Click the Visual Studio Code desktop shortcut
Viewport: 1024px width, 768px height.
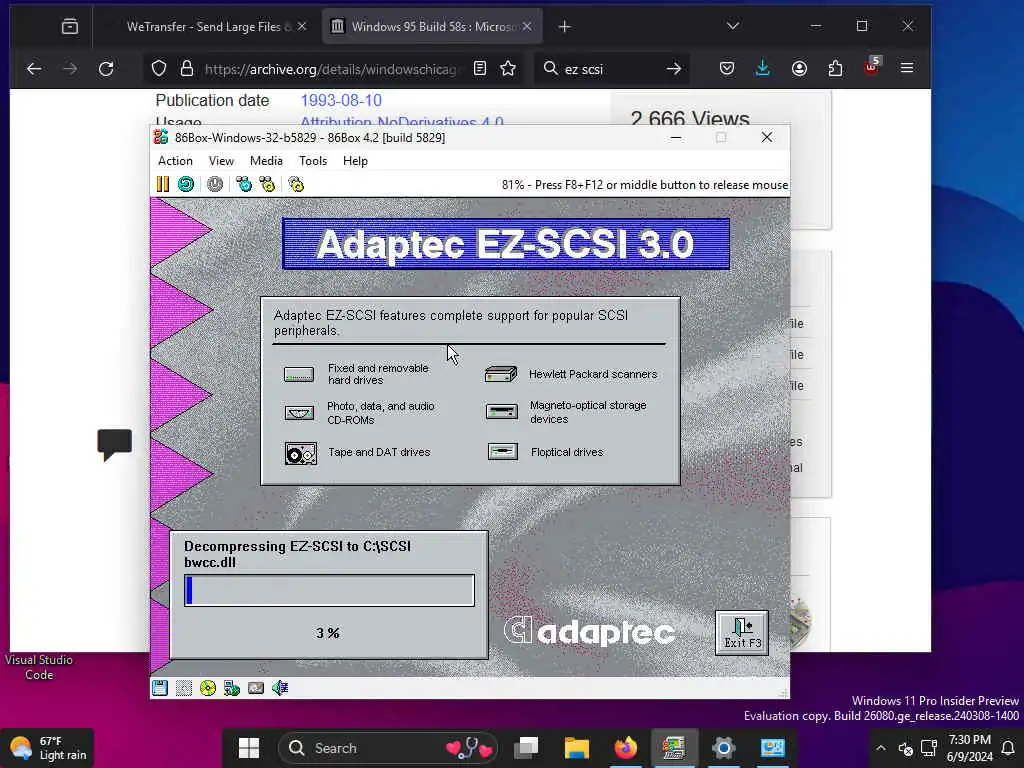point(39,667)
